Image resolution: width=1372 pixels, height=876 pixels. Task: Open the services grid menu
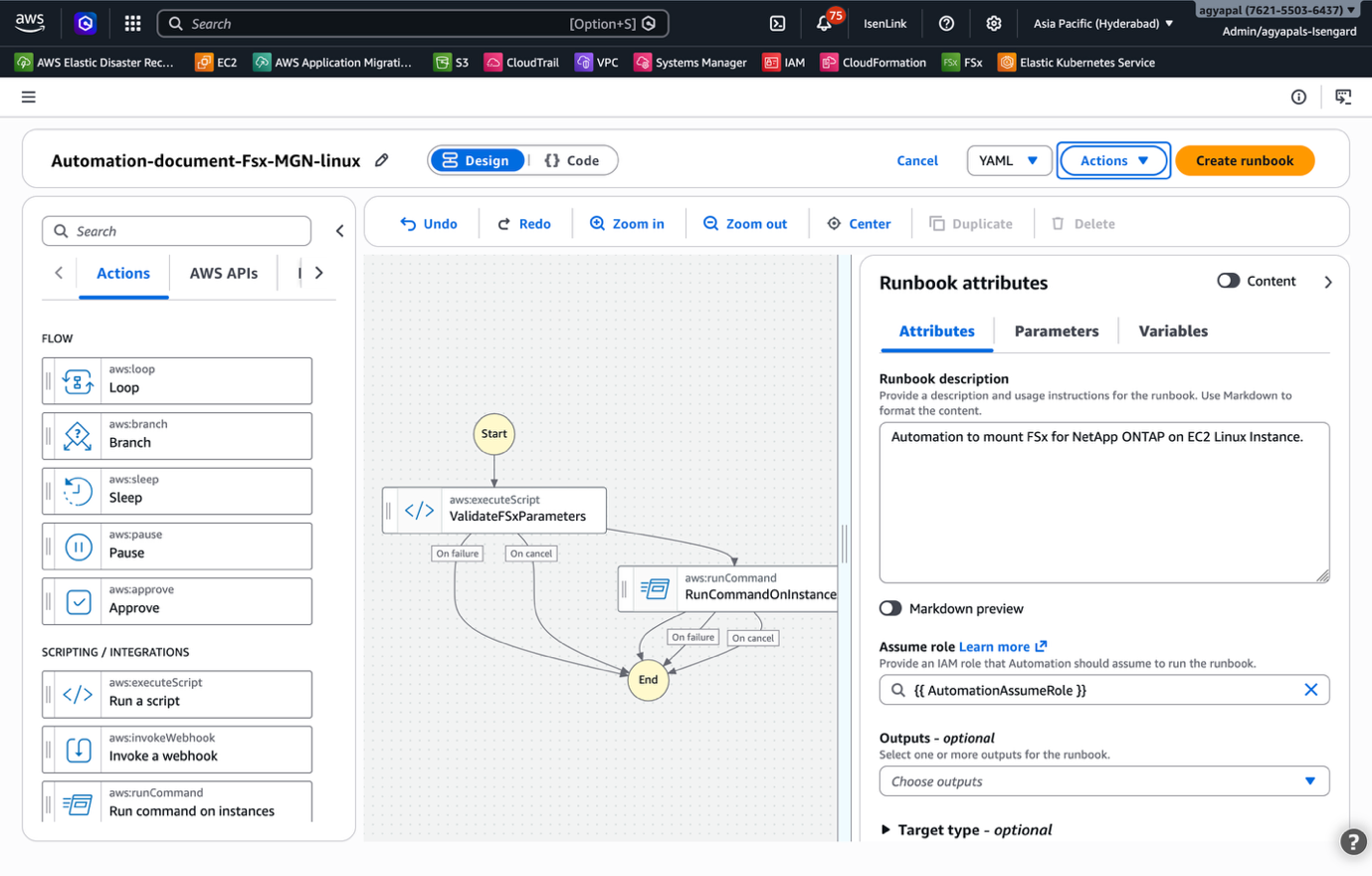(x=132, y=23)
